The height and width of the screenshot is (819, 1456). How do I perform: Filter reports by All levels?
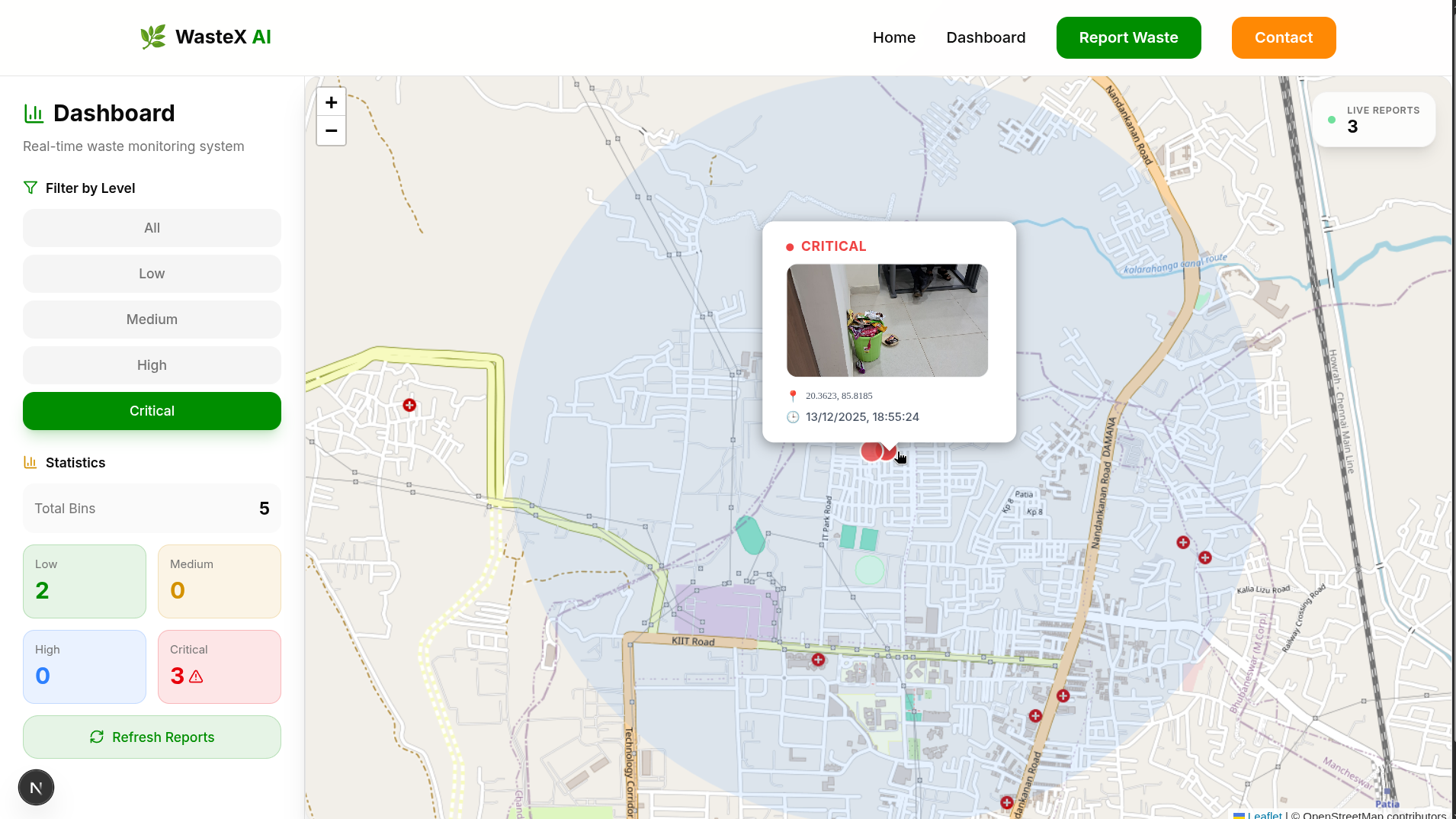point(152,228)
